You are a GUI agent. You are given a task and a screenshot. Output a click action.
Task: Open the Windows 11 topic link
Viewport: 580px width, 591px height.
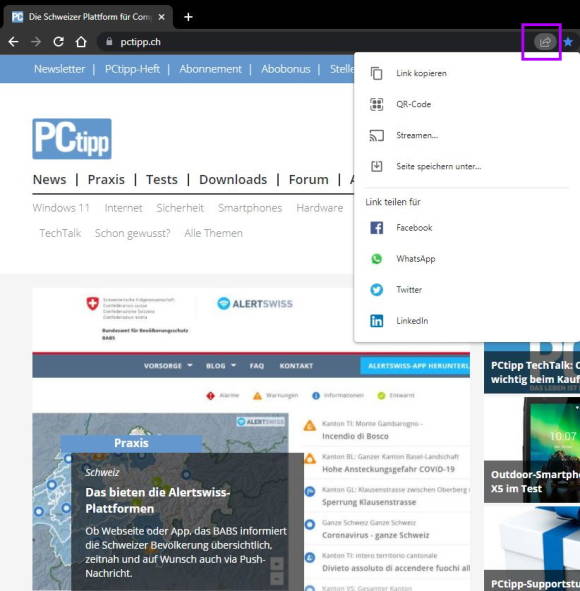click(x=61, y=208)
